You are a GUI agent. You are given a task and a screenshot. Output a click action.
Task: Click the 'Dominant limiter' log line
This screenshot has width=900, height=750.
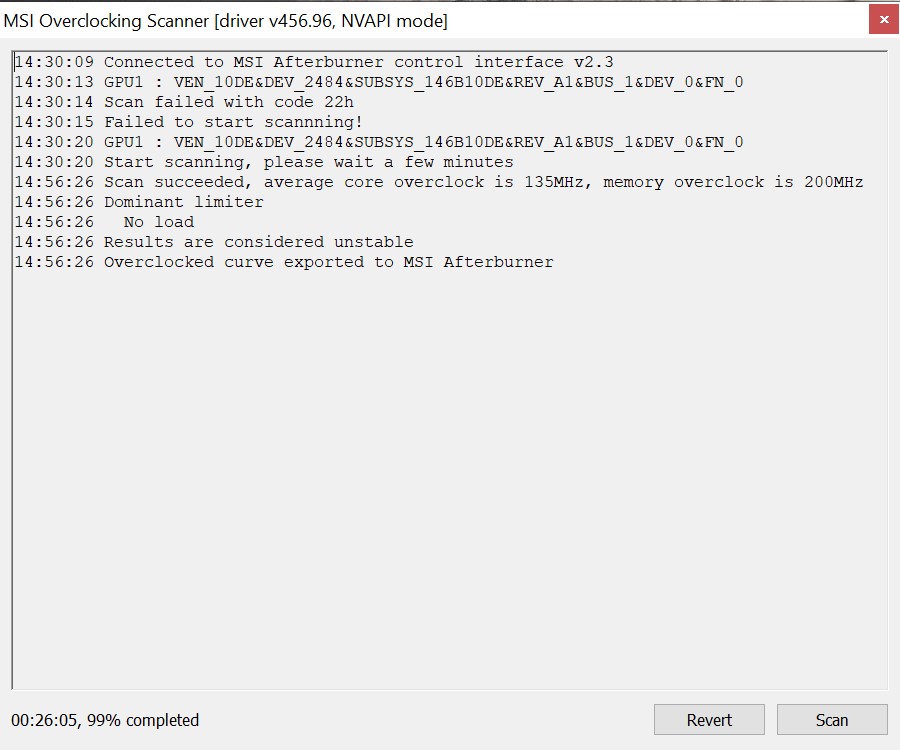click(x=183, y=202)
